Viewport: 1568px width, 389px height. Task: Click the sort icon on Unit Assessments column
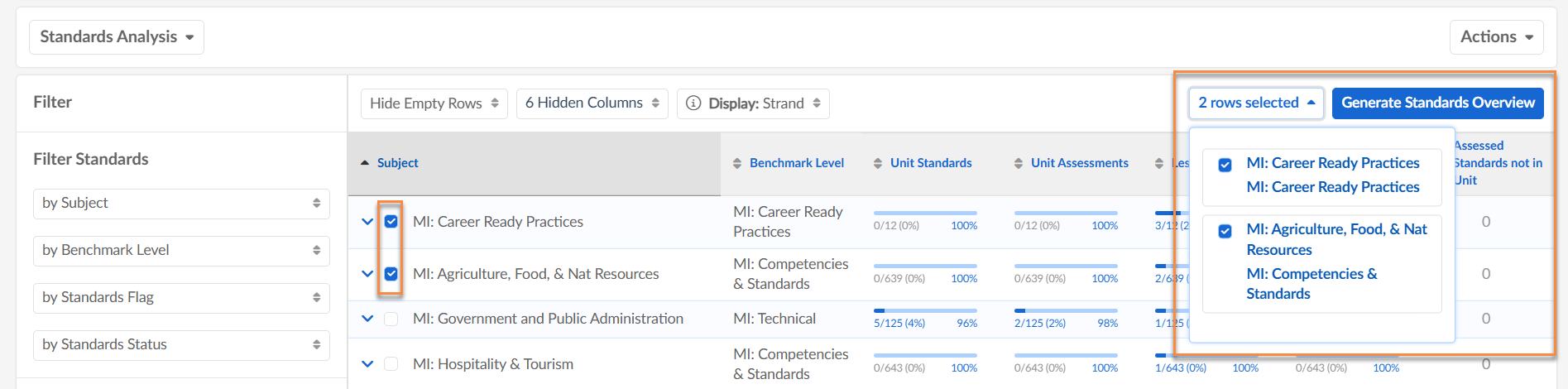pyautogui.click(x=1019, y=164)
